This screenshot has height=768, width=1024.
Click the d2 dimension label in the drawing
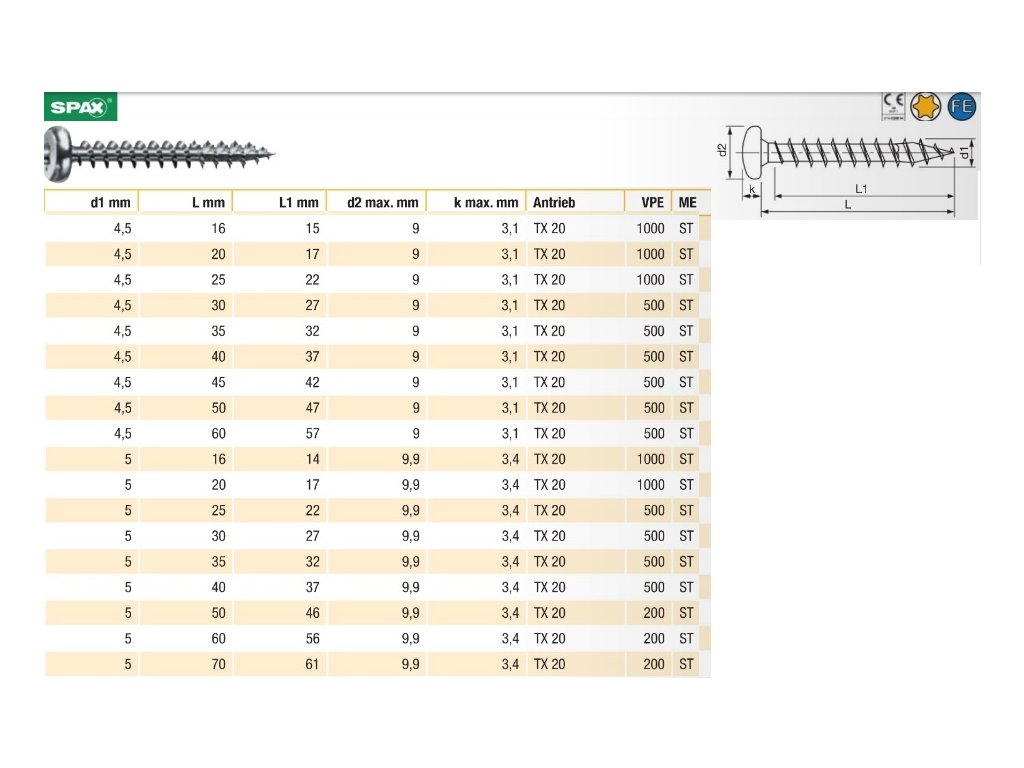click(721, 151)
